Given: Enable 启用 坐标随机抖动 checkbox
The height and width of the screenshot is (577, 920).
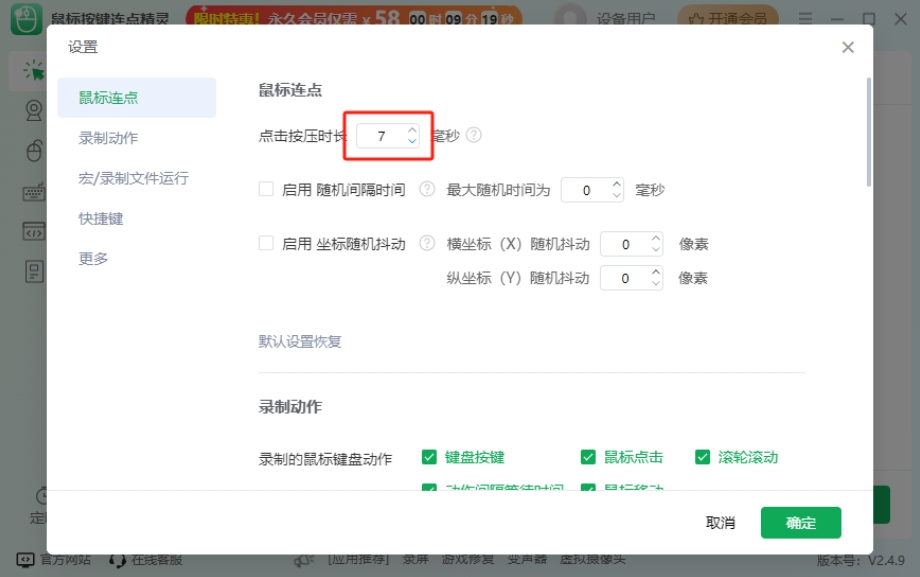Looking at the screenshot, I should (266, 243).
